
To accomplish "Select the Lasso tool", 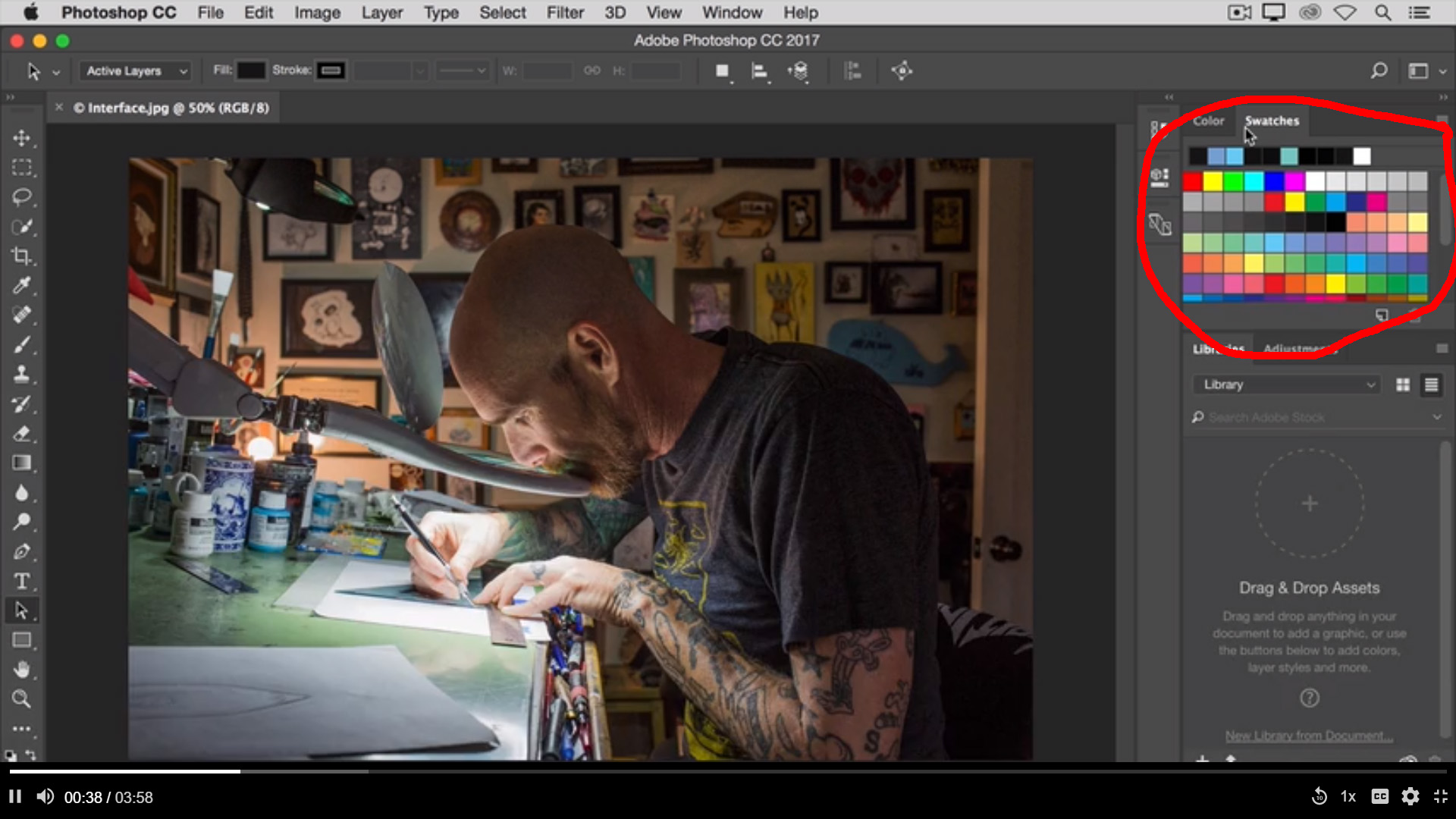I will point(23,197).
